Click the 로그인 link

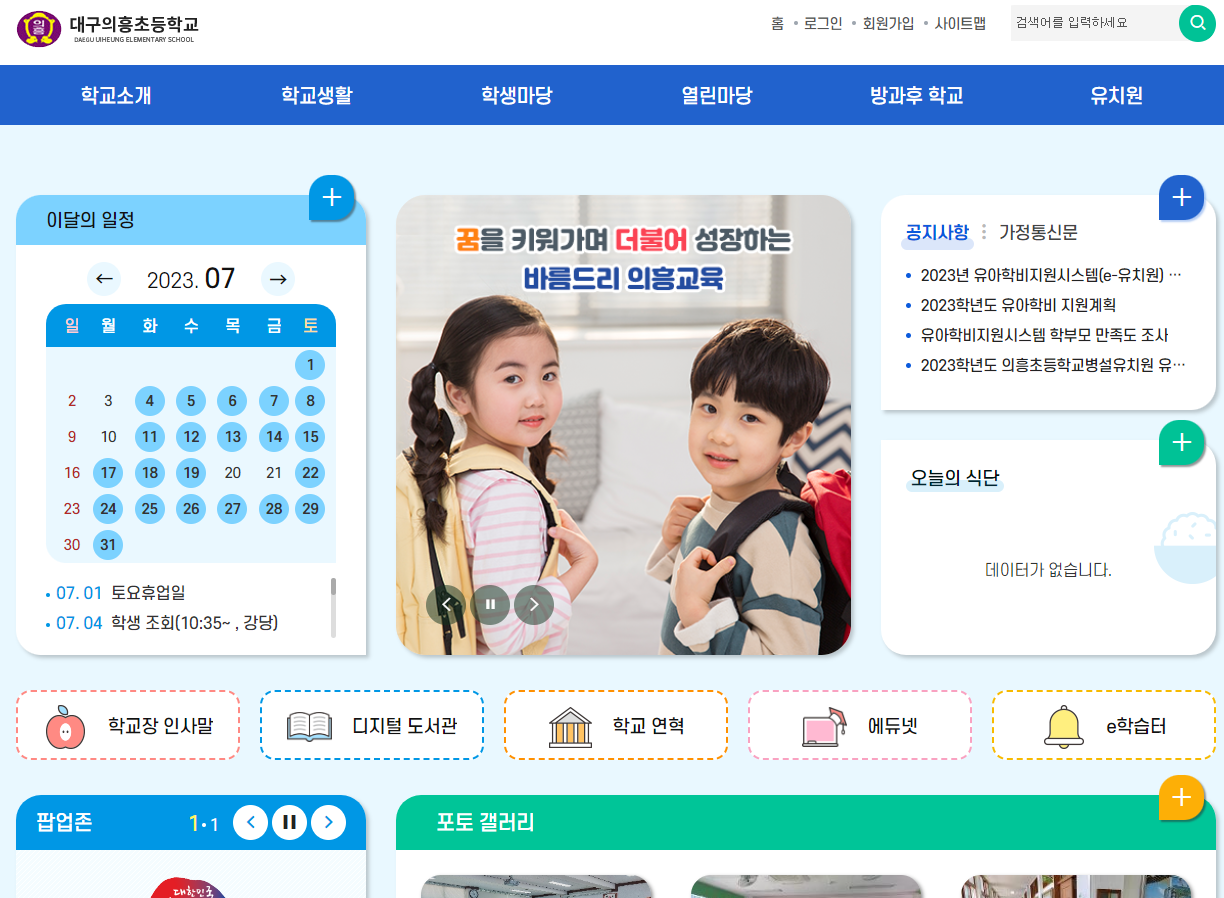click(823, 23)
